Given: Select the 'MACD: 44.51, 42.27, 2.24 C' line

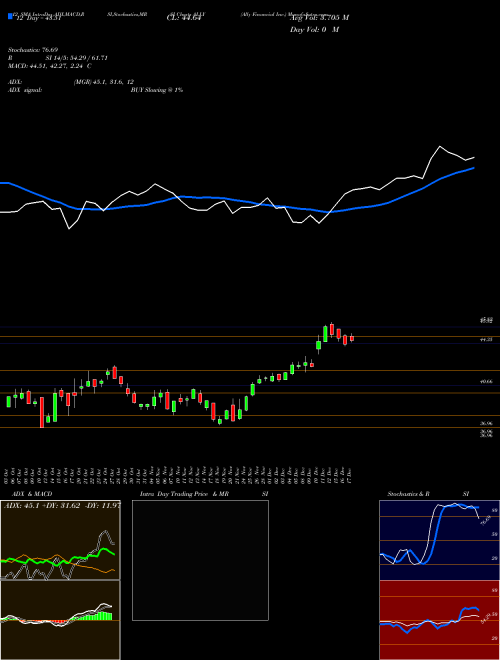Looking at the screenshot, I should [x=50, y=66].
